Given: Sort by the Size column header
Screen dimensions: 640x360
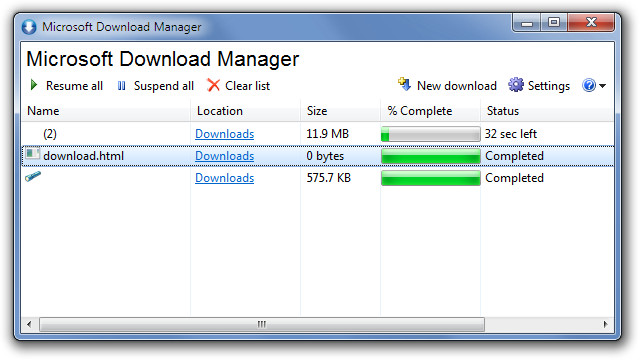Looking at the screenshot, I should click(x=340, y=111).
